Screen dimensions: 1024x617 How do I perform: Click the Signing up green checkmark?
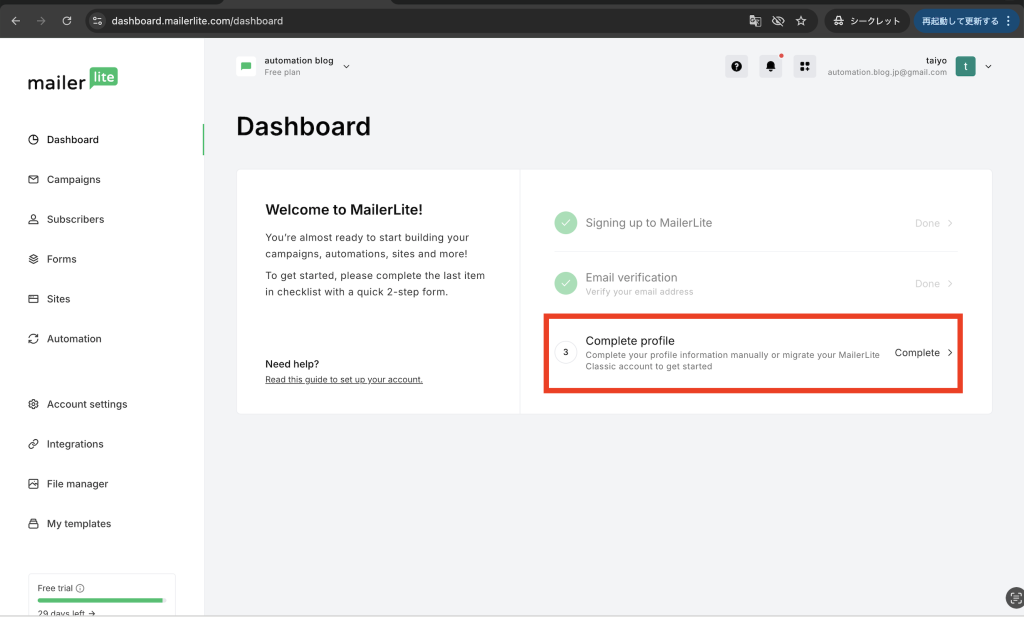tap(566, 223)
